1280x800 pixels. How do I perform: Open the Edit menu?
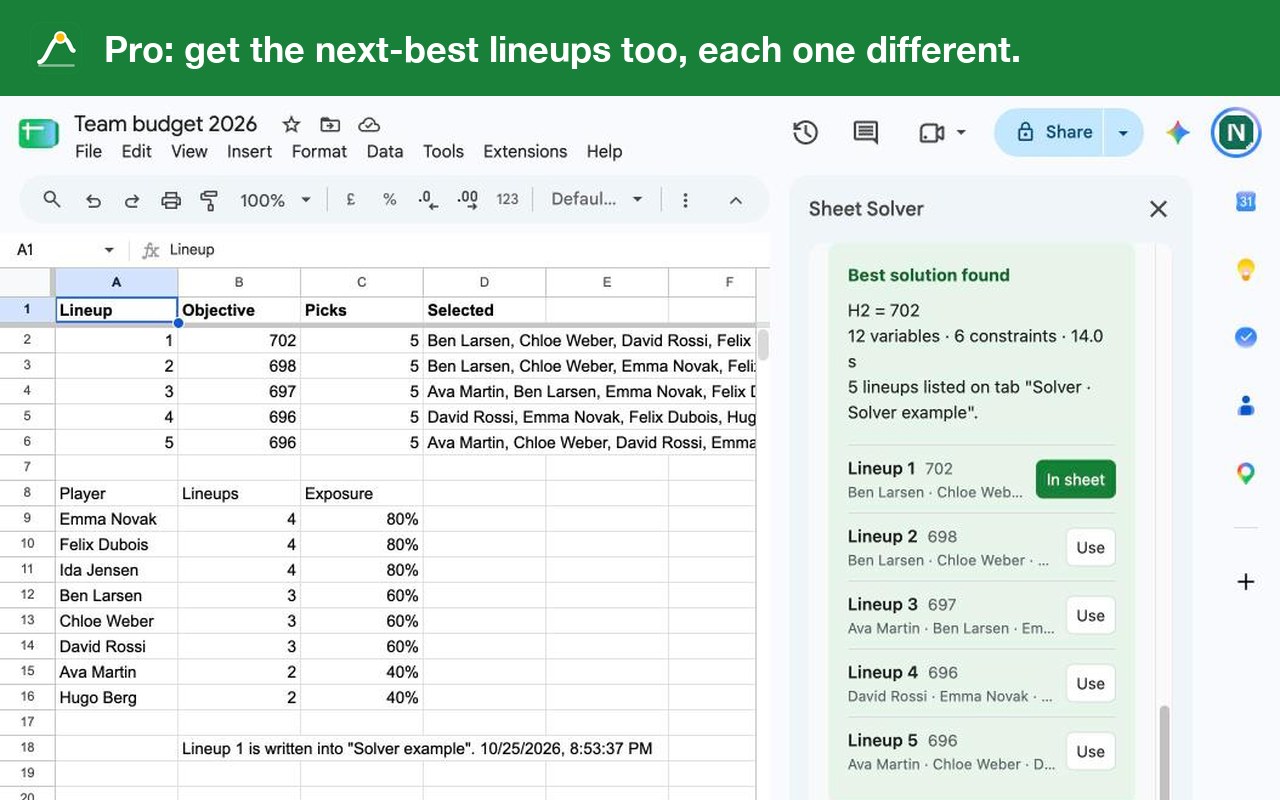click(136, 151)
